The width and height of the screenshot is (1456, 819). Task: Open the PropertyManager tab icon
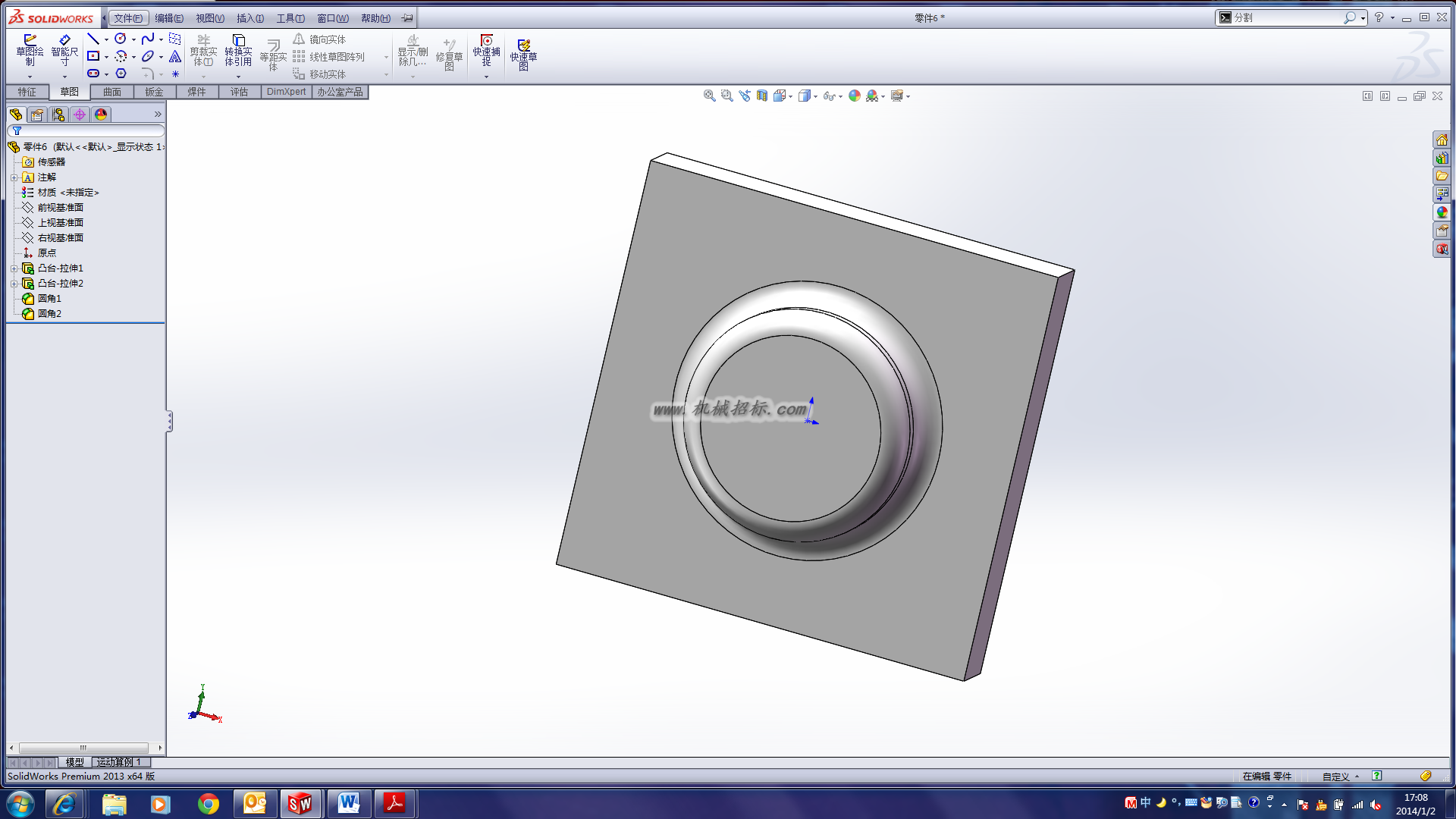coord(37,115)
